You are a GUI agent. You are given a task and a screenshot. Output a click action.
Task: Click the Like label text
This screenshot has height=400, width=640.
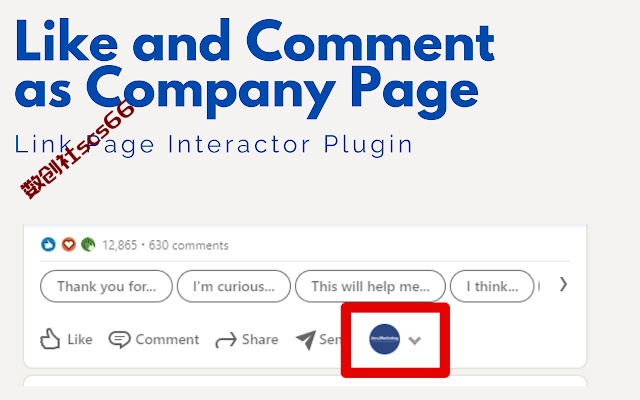(80, 339)
